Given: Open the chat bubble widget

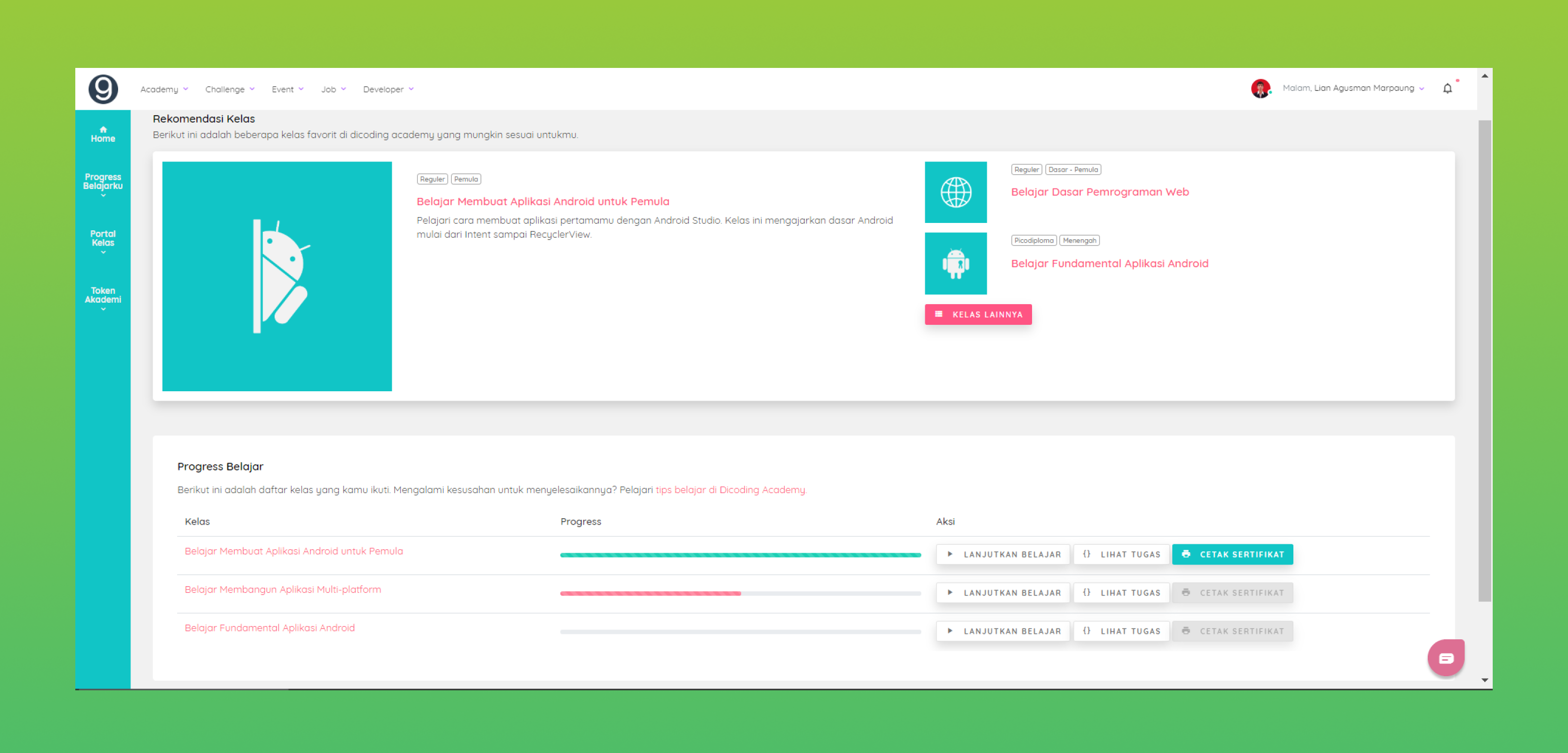Looking at the screenshot, I should [1445, 658].
